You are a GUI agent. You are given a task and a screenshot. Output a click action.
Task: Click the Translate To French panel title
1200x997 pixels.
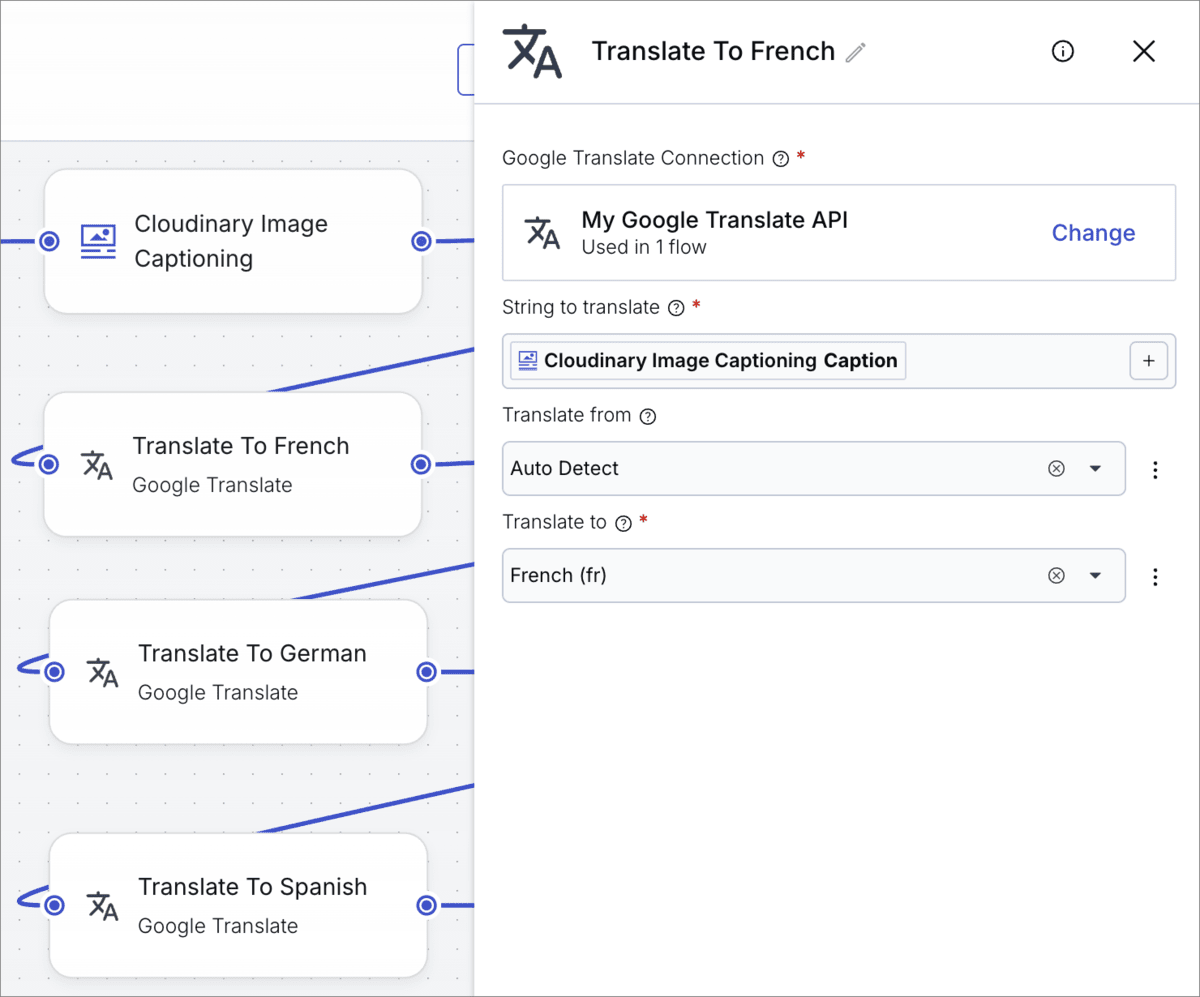[x=713, y=52]
